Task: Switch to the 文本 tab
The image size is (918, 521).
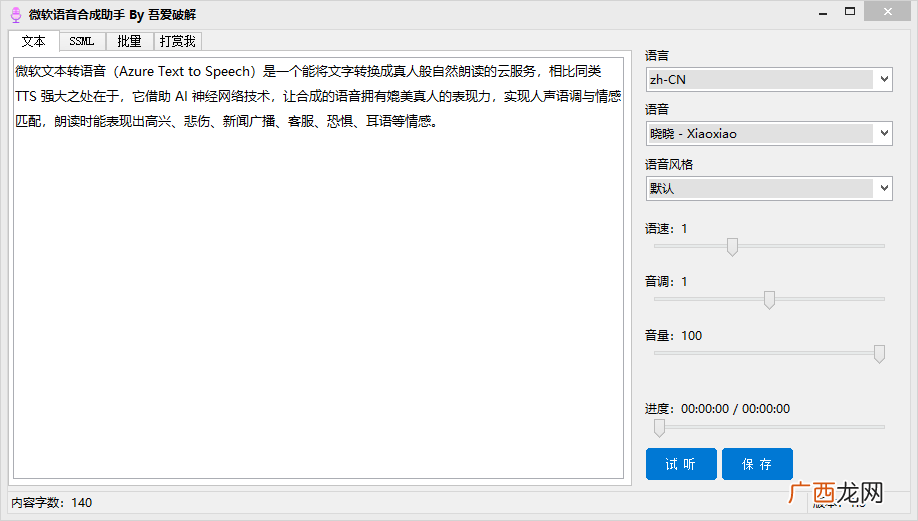Action: [x=33, y=41]
